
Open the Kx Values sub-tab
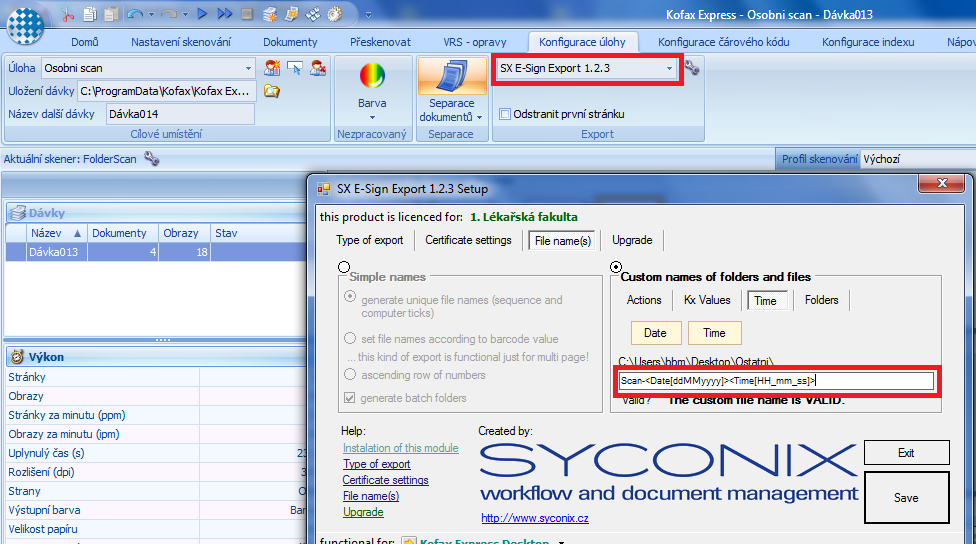[707, 300]
